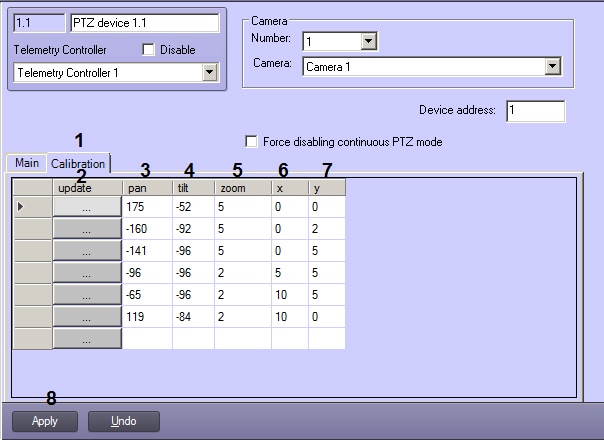Select row header of pan 119 row
Image resolution: width=604 pixels, height=440 pixels.
point(32,317)
